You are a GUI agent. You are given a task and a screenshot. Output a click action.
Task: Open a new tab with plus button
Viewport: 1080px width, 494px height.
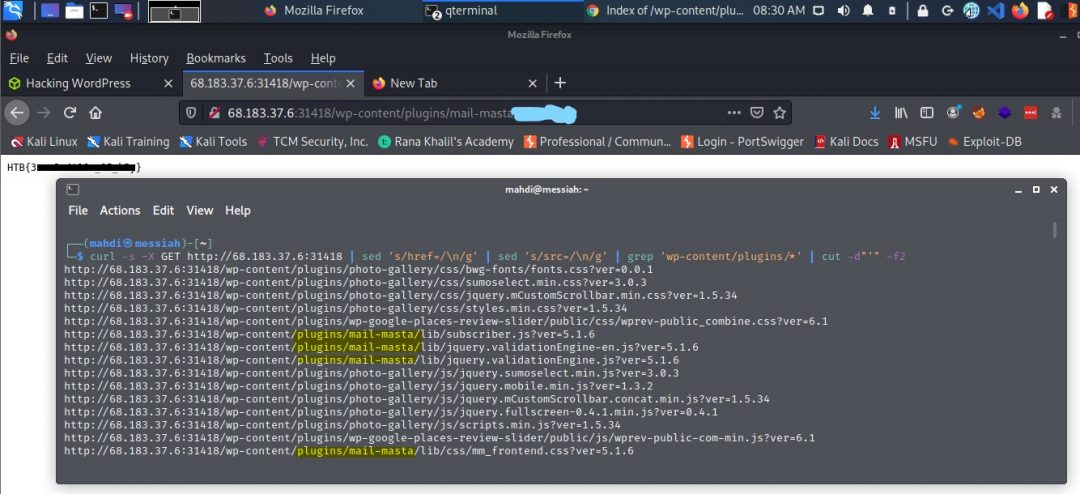coord(560,83)
